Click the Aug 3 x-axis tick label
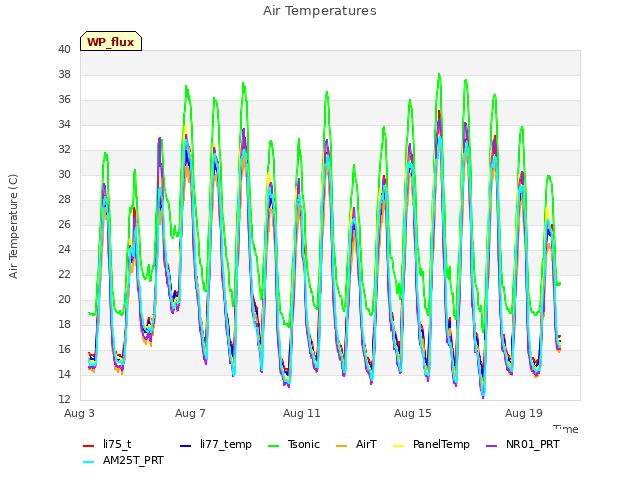640x480 pixels. pos(79,413)
